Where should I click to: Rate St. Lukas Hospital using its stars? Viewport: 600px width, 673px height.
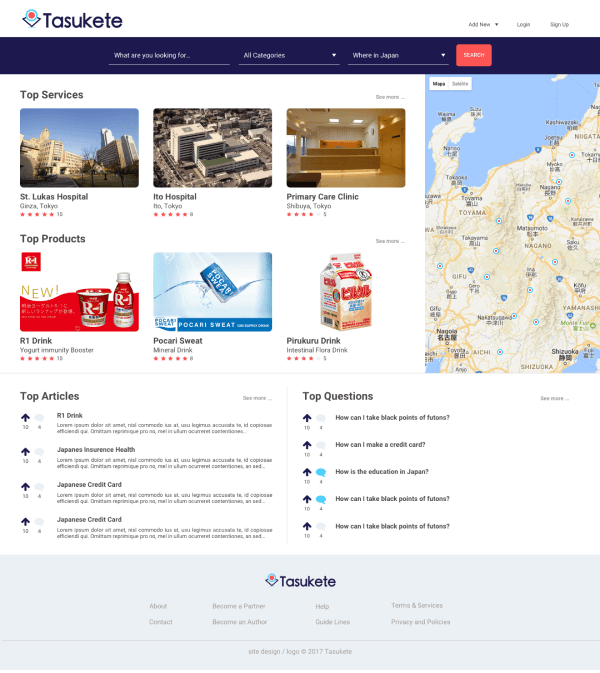pyautogui.click(x=37, y=215)
